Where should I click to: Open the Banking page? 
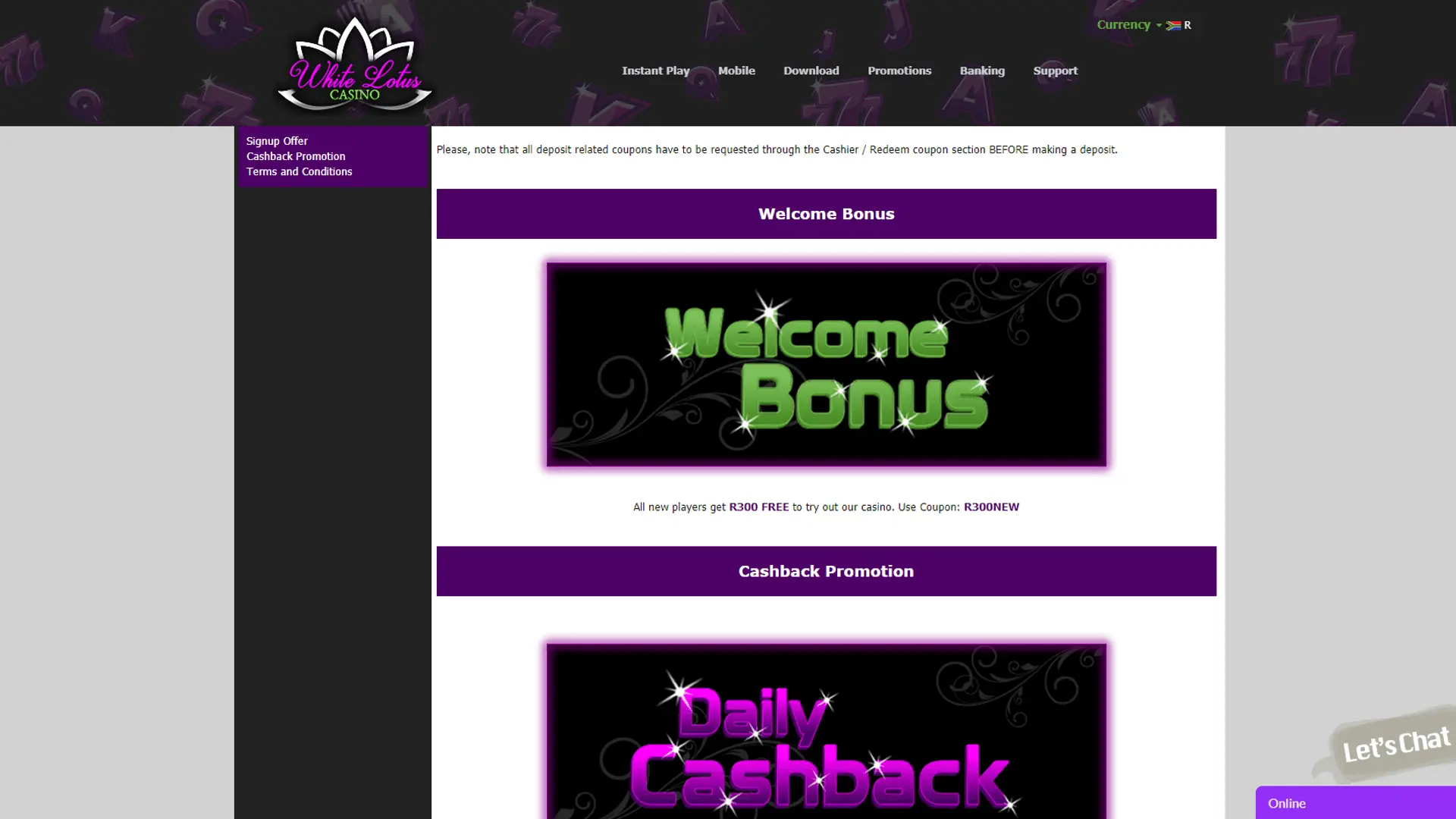pos(982,71)
